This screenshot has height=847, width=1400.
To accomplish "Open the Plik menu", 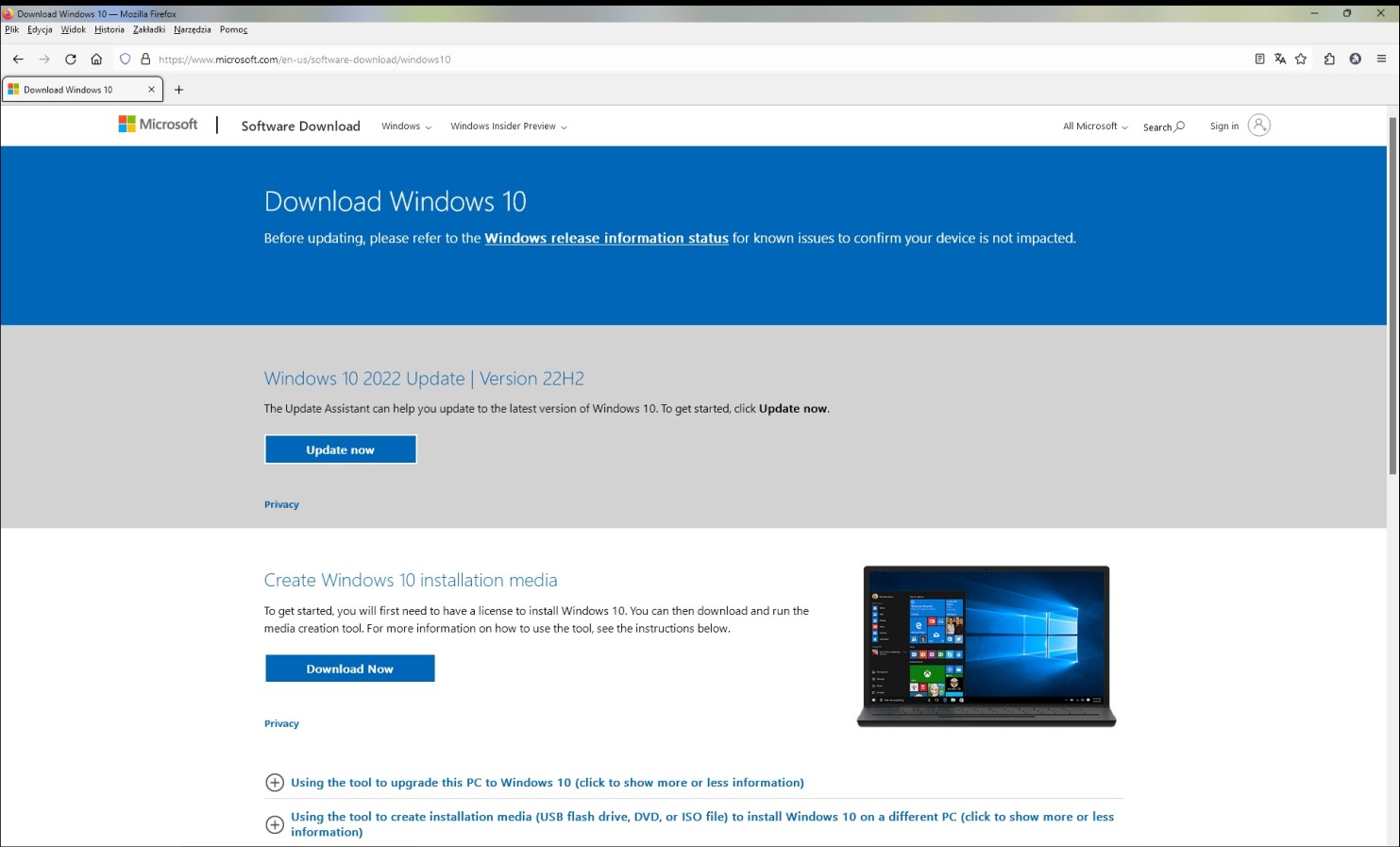I will [x=11, y=29].
